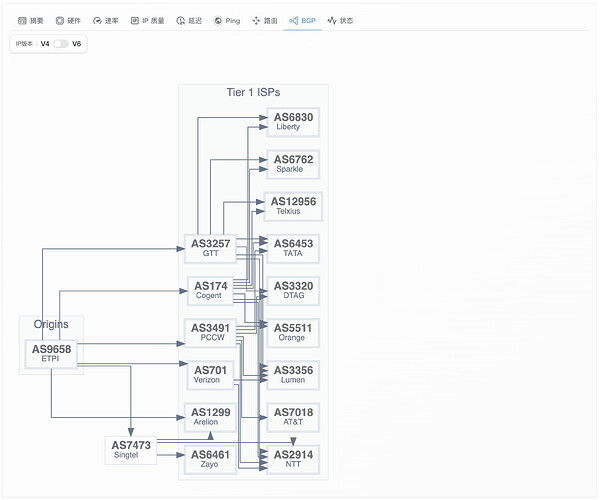Select the AS12956 Telxius node

(293, 206)
